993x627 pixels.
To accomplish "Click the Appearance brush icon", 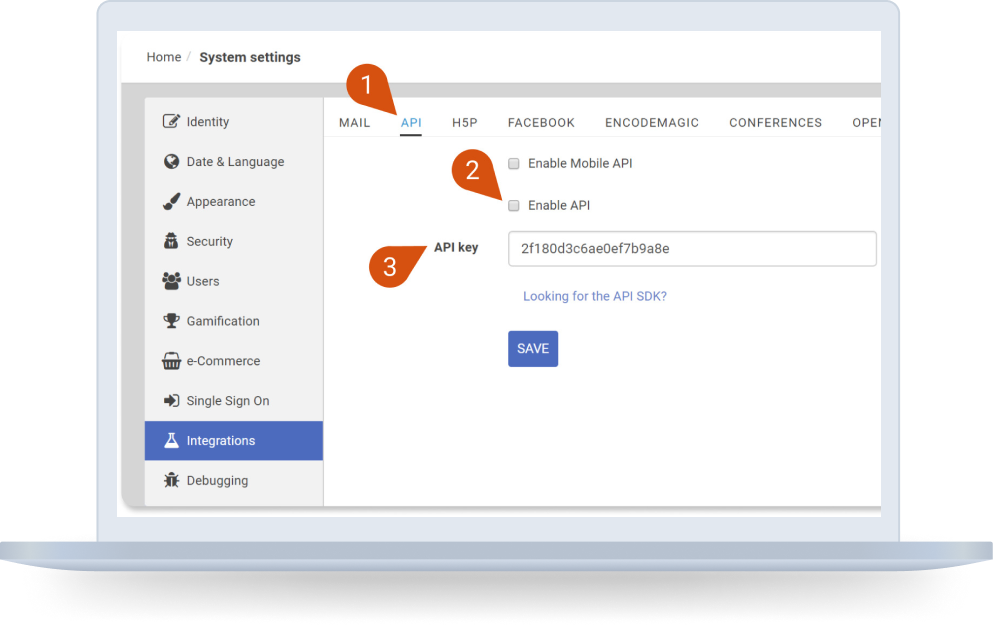I will tap(172, 201).
